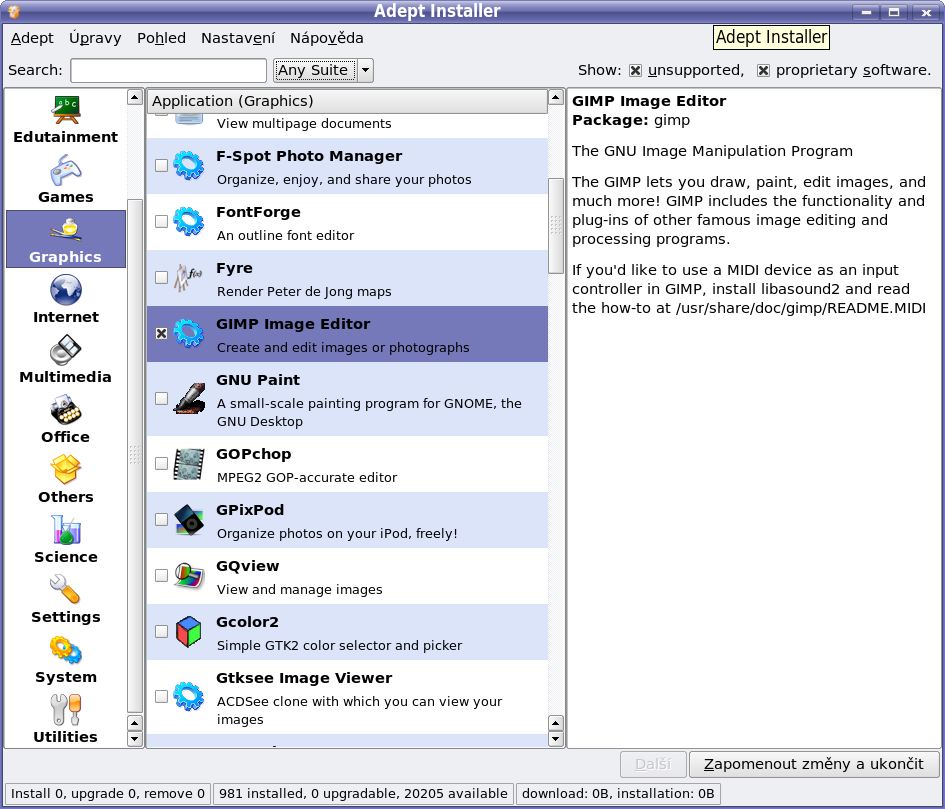Select the GNU Paint list entry title
Screen dimensions: 945x809
(x=258, y=380)
